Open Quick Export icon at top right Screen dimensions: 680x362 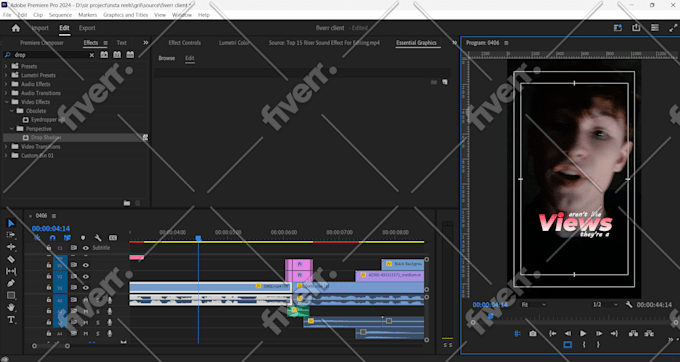636,28
